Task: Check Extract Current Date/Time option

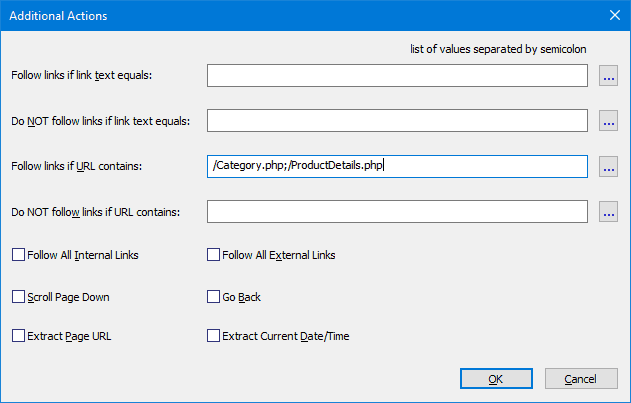Action: click(213, 336)
